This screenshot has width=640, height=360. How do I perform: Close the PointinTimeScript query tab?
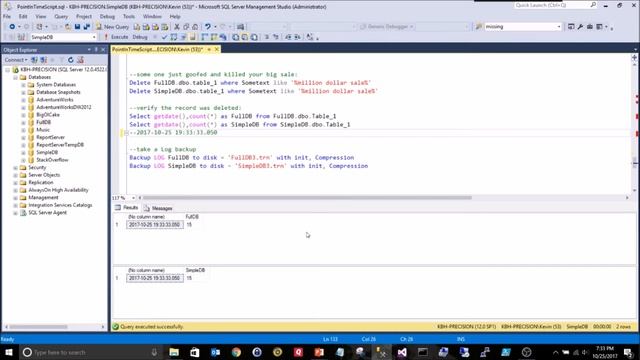[217, 49]
